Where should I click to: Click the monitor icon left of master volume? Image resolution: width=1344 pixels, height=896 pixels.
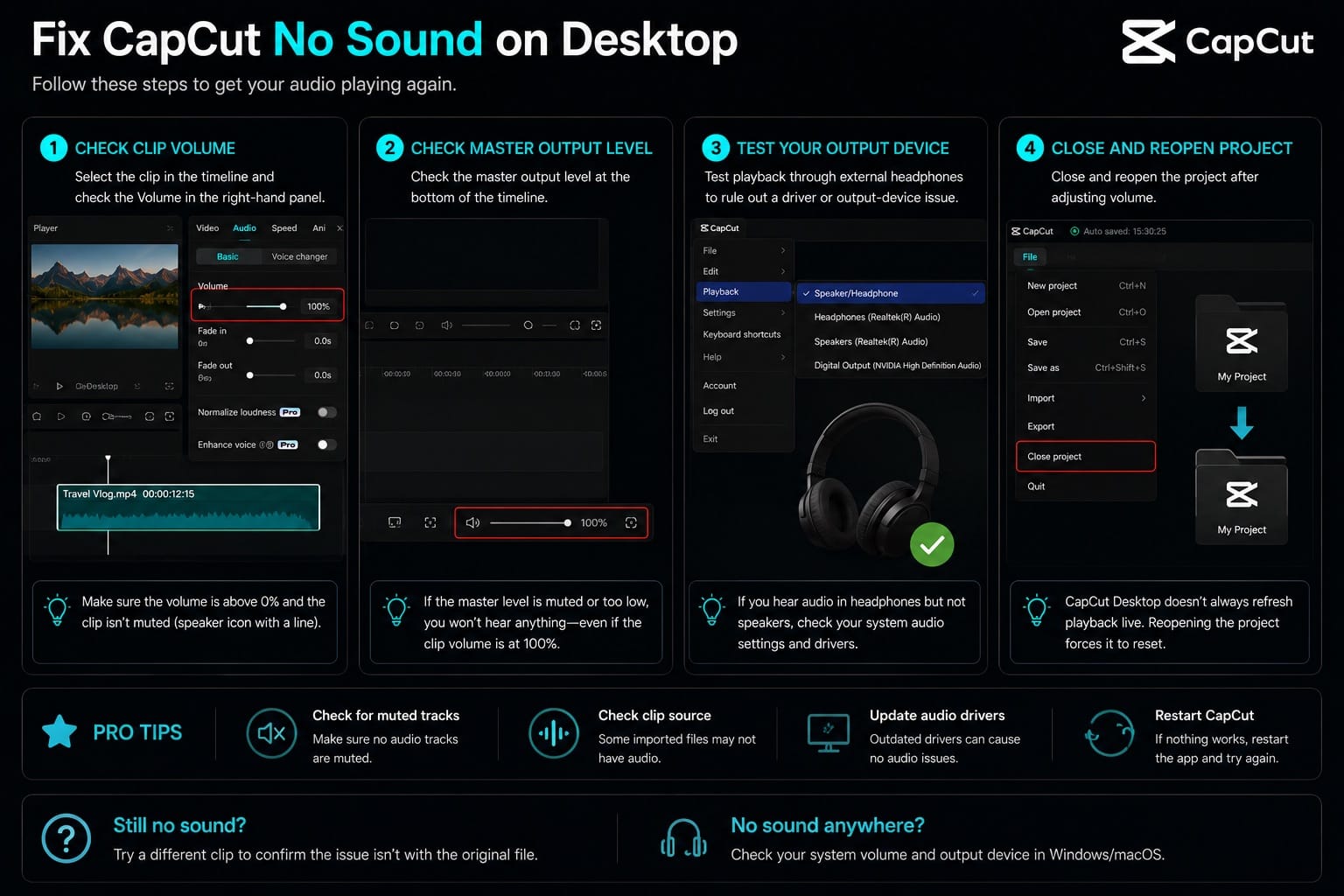[x=395, y=522]
